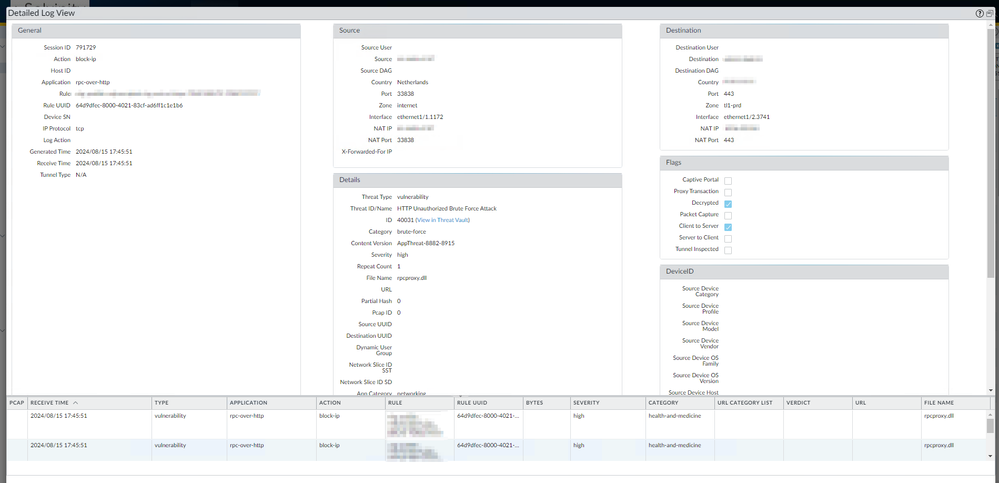This screenshot has height=483, width=999.
Task: Click the source port value 33838
Action: point(405,94)
